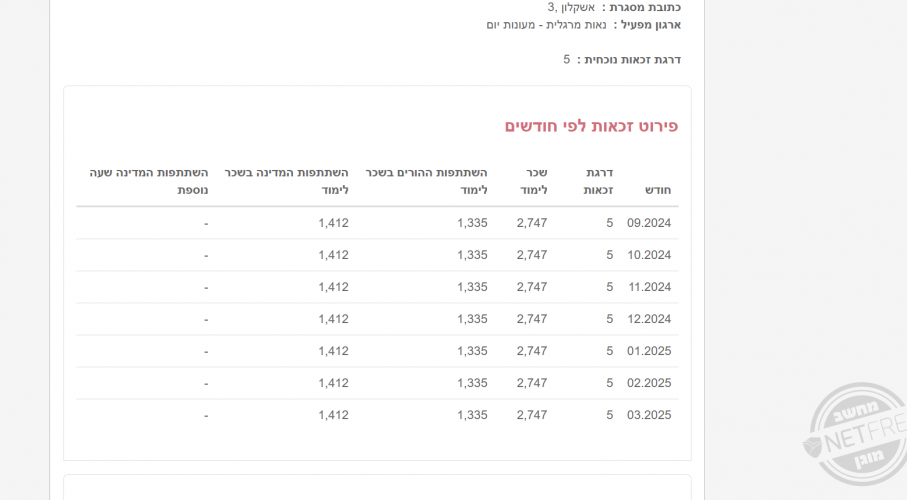Image resolution: width=907 pixels, height=500 pixels.
Task: Select the 11.2024 month cell
Action: point(649,287)
